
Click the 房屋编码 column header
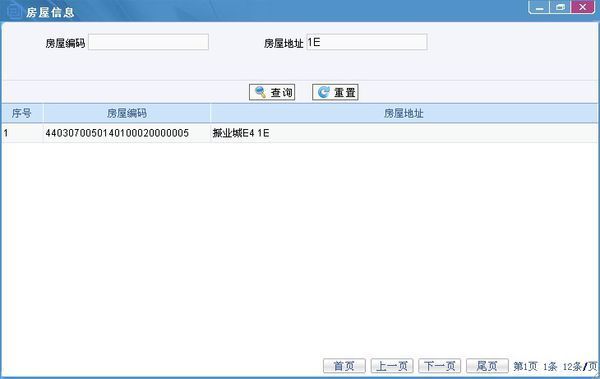127,113
